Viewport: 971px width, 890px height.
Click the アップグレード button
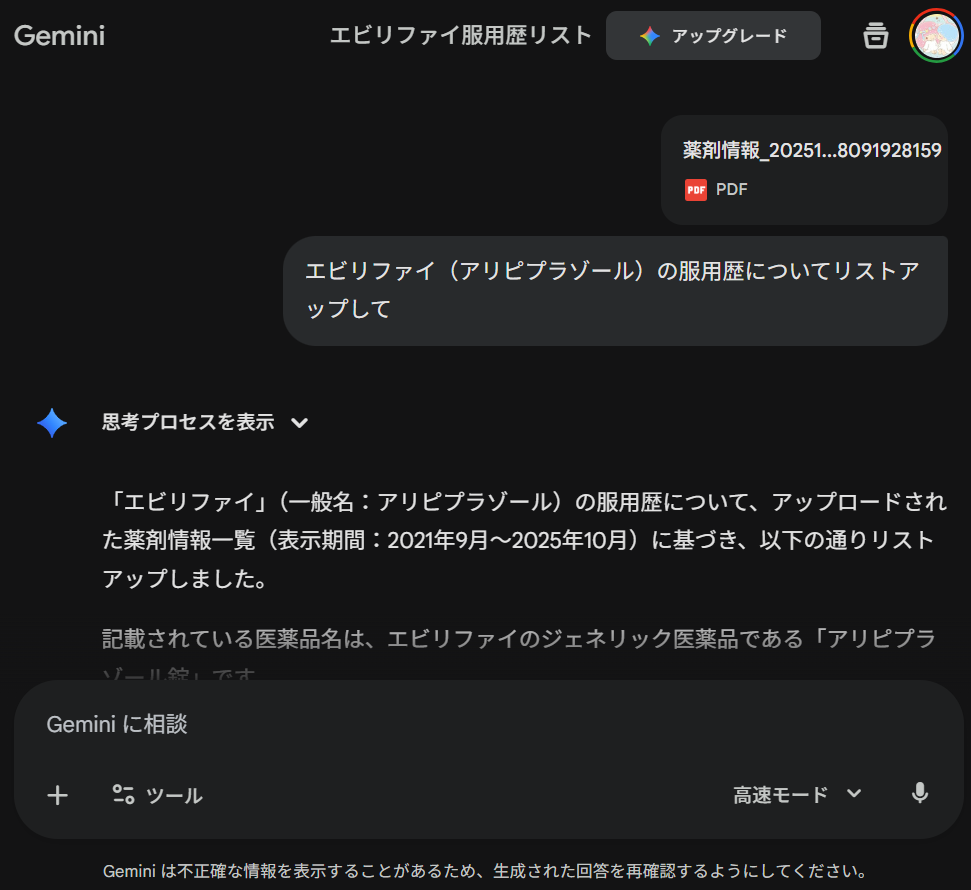(x=713, y=36)
